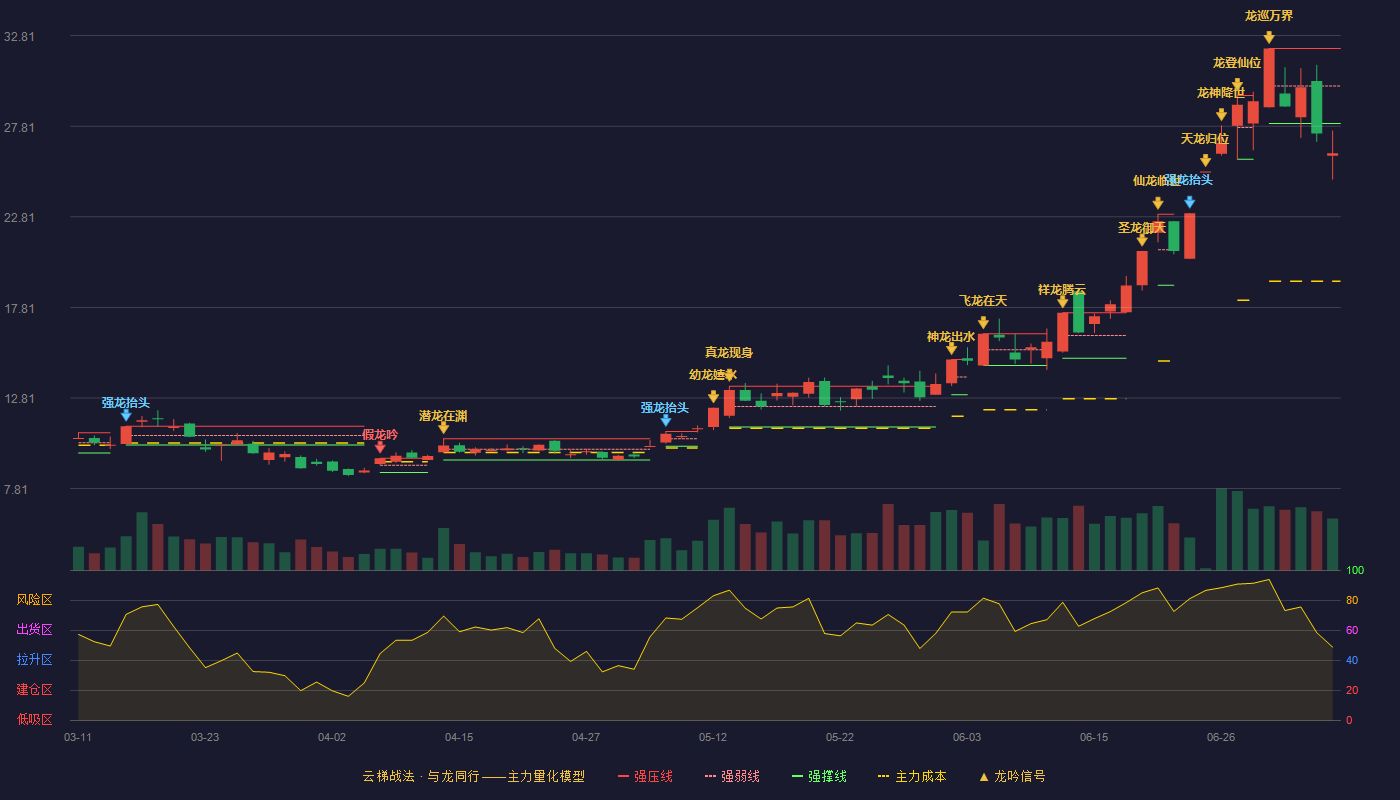Click the 20 value on the right indicator axis
Screen dimensions: 1400x800
(1352, 690)
